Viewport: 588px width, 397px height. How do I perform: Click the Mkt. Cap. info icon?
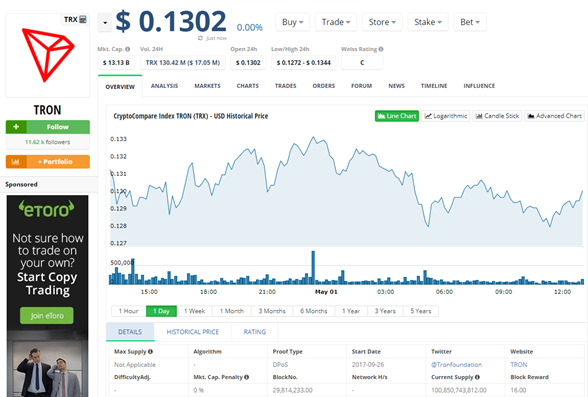pyautogui.click(x=128, y=49)
